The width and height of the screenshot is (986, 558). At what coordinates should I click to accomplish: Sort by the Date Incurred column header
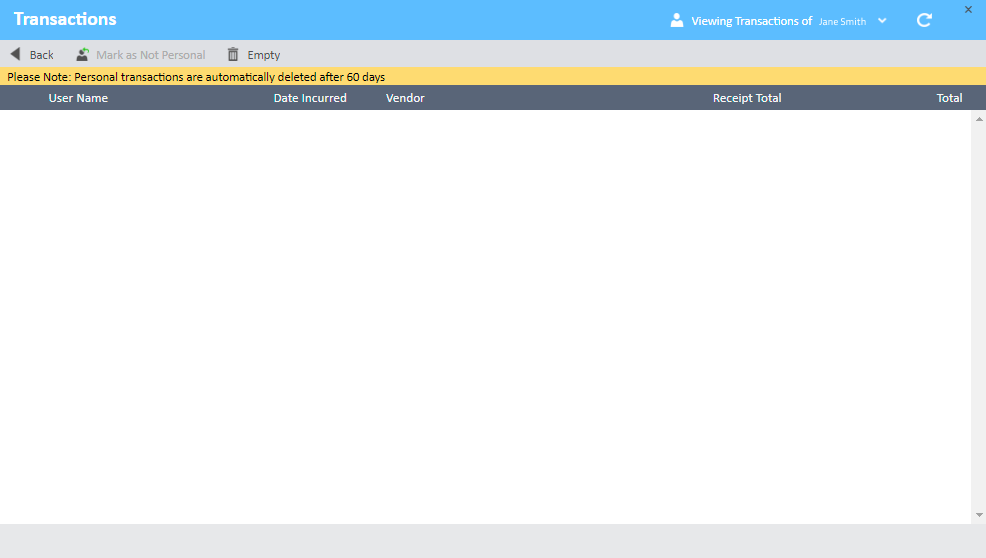(x=310, y=98)
